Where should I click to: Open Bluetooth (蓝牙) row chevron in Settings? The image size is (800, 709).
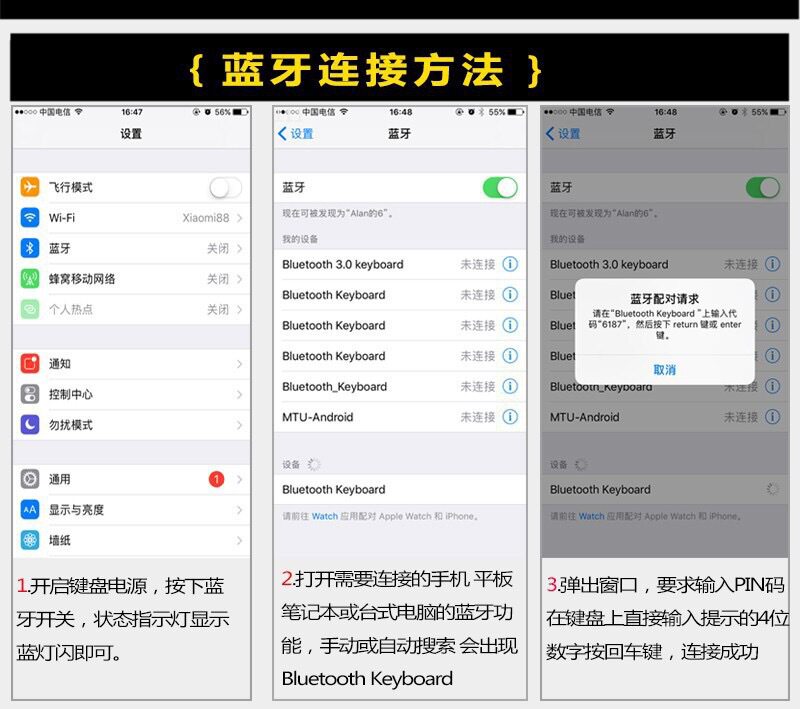239,248
